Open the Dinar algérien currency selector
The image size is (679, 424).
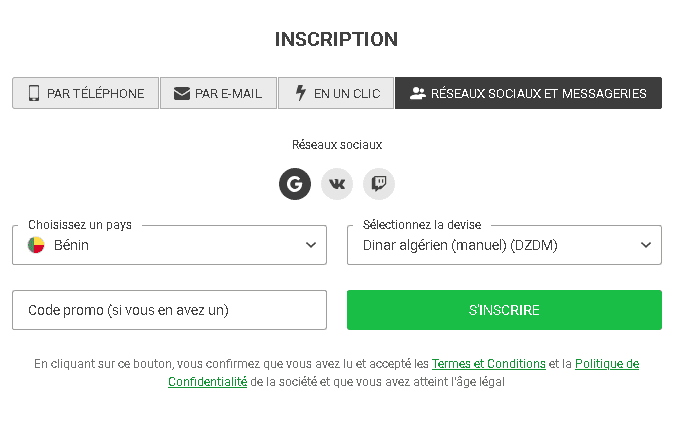pyautogui.click(x=504, y=245)
